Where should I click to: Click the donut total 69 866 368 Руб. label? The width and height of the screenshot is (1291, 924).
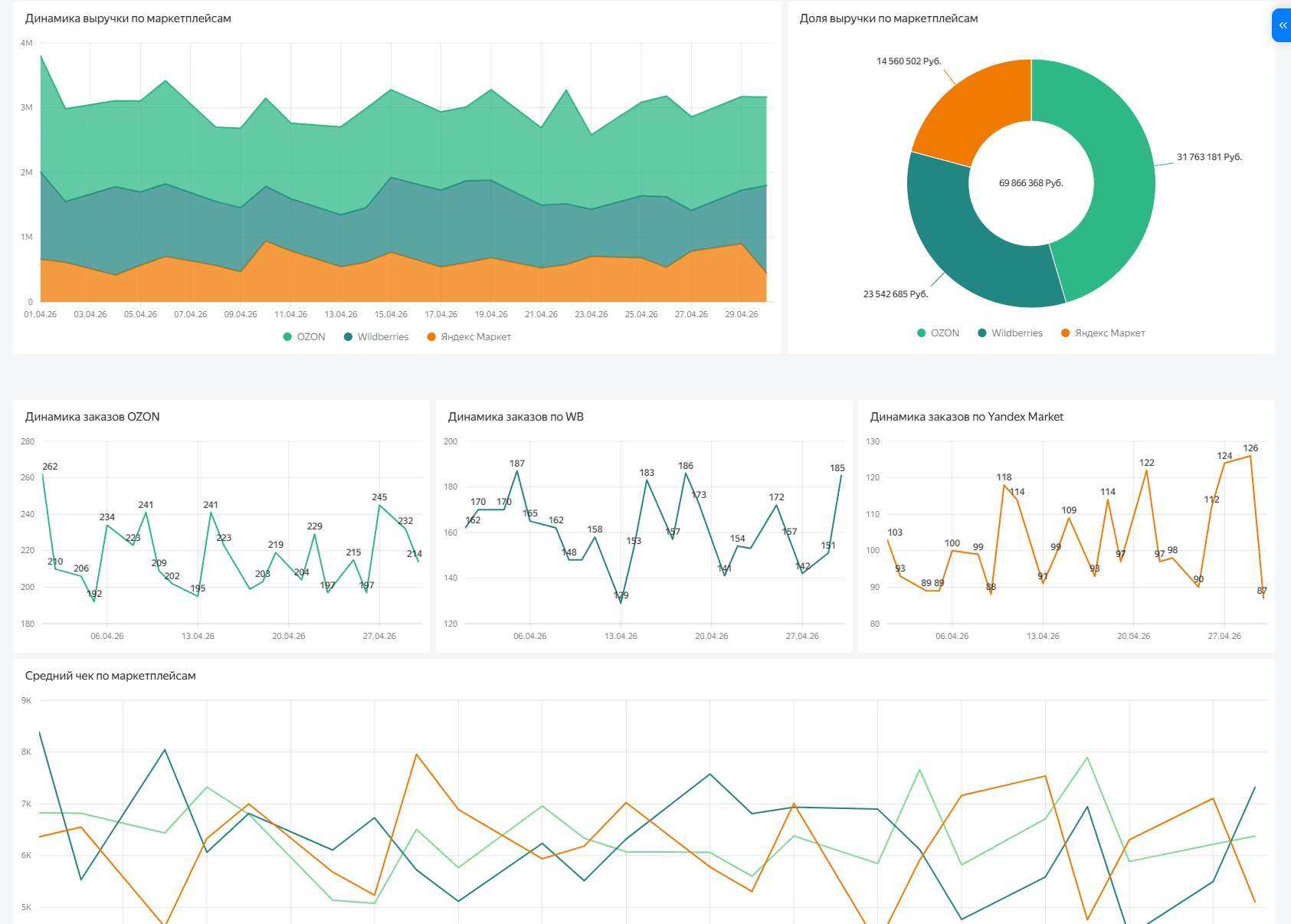(1031, 183)
